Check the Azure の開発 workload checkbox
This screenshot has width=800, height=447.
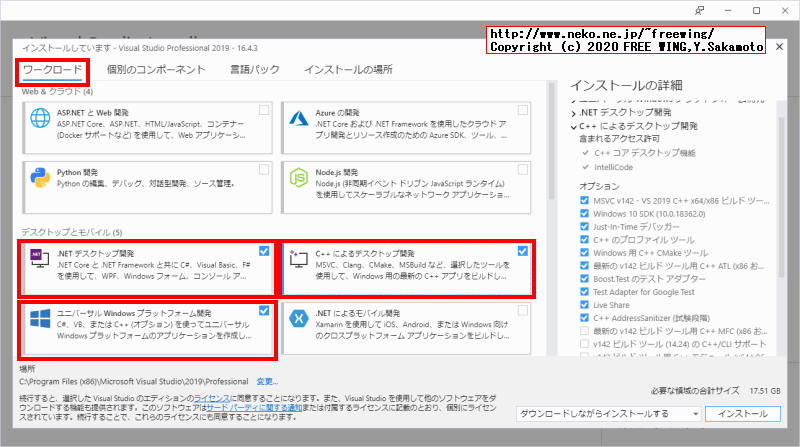pos(522,110)
